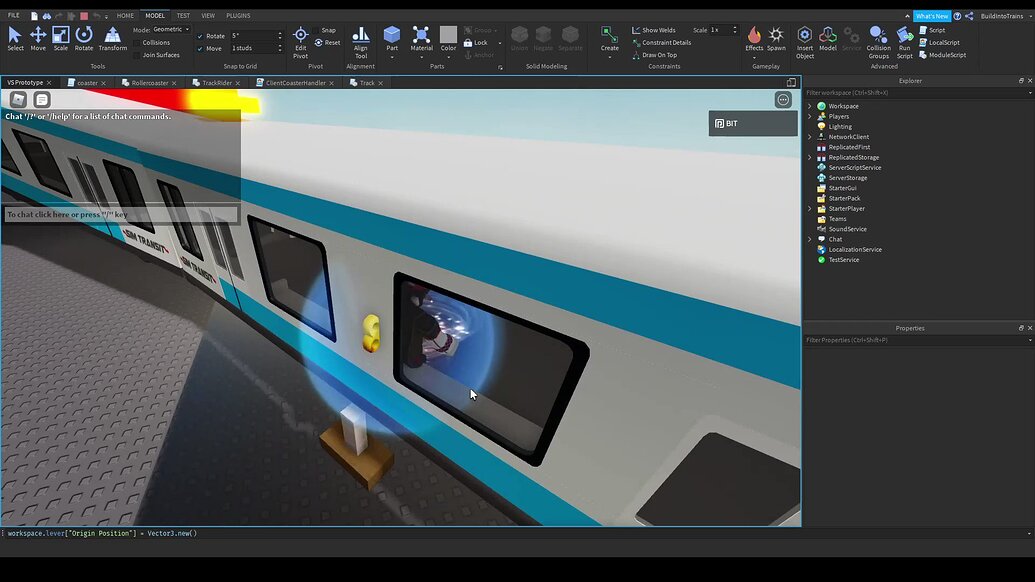This screenshot has width=1035, height=582.
Task: Reset the pivot with Reset
Action: [327, 43]
